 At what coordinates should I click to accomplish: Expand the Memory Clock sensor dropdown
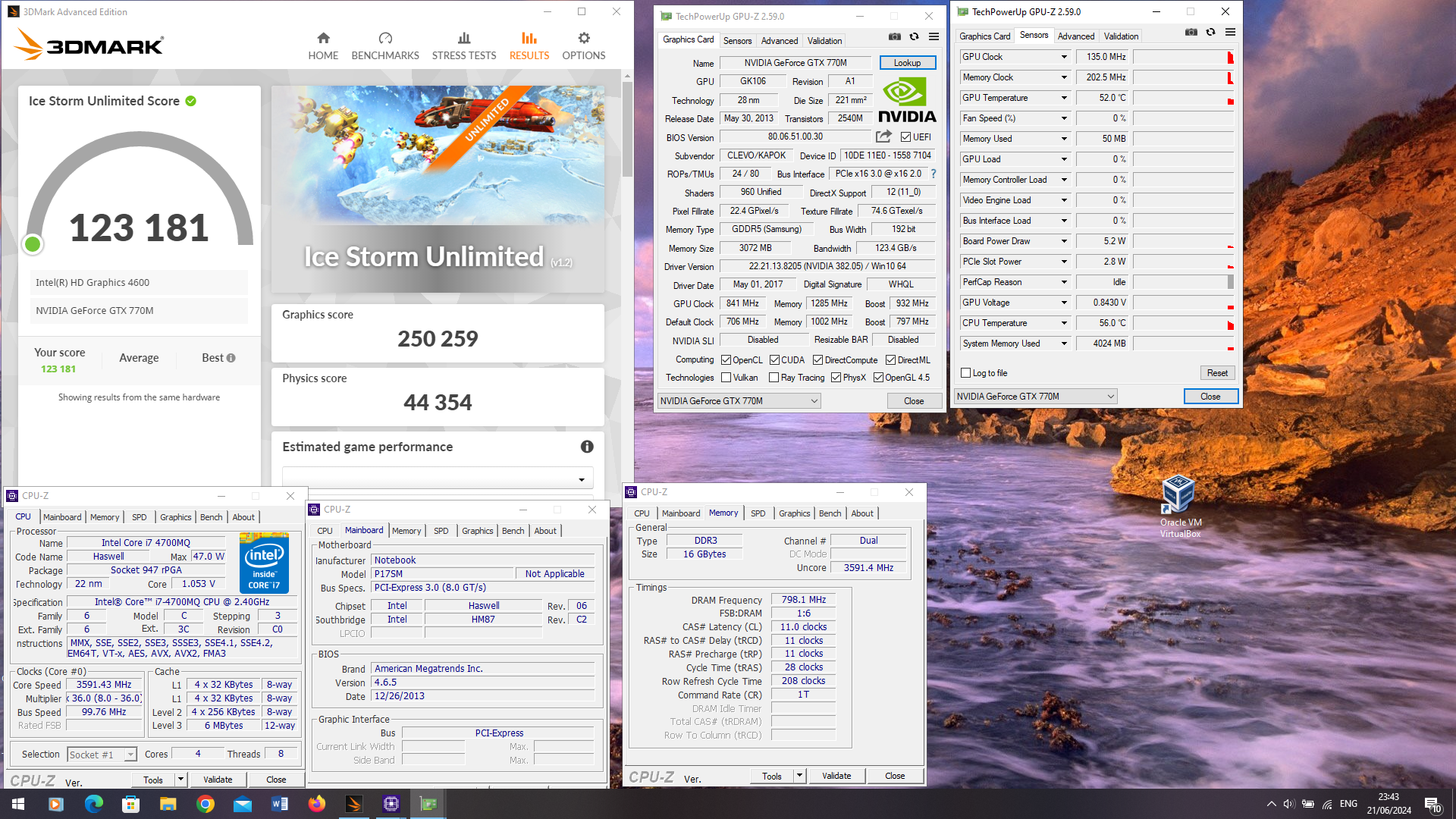1064,77
